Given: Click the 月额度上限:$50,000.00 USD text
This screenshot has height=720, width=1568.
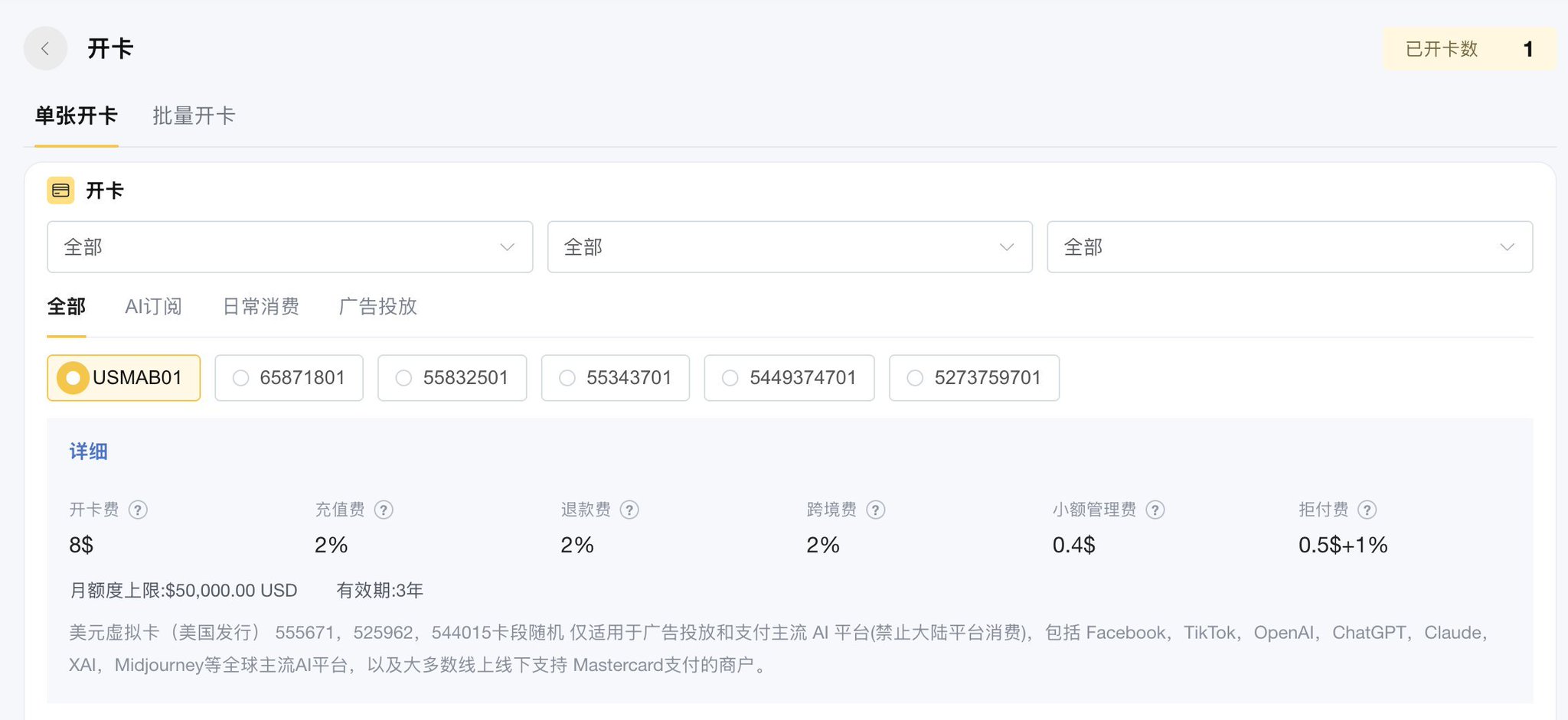Looking at the screenshot, I should click(183, 591).
